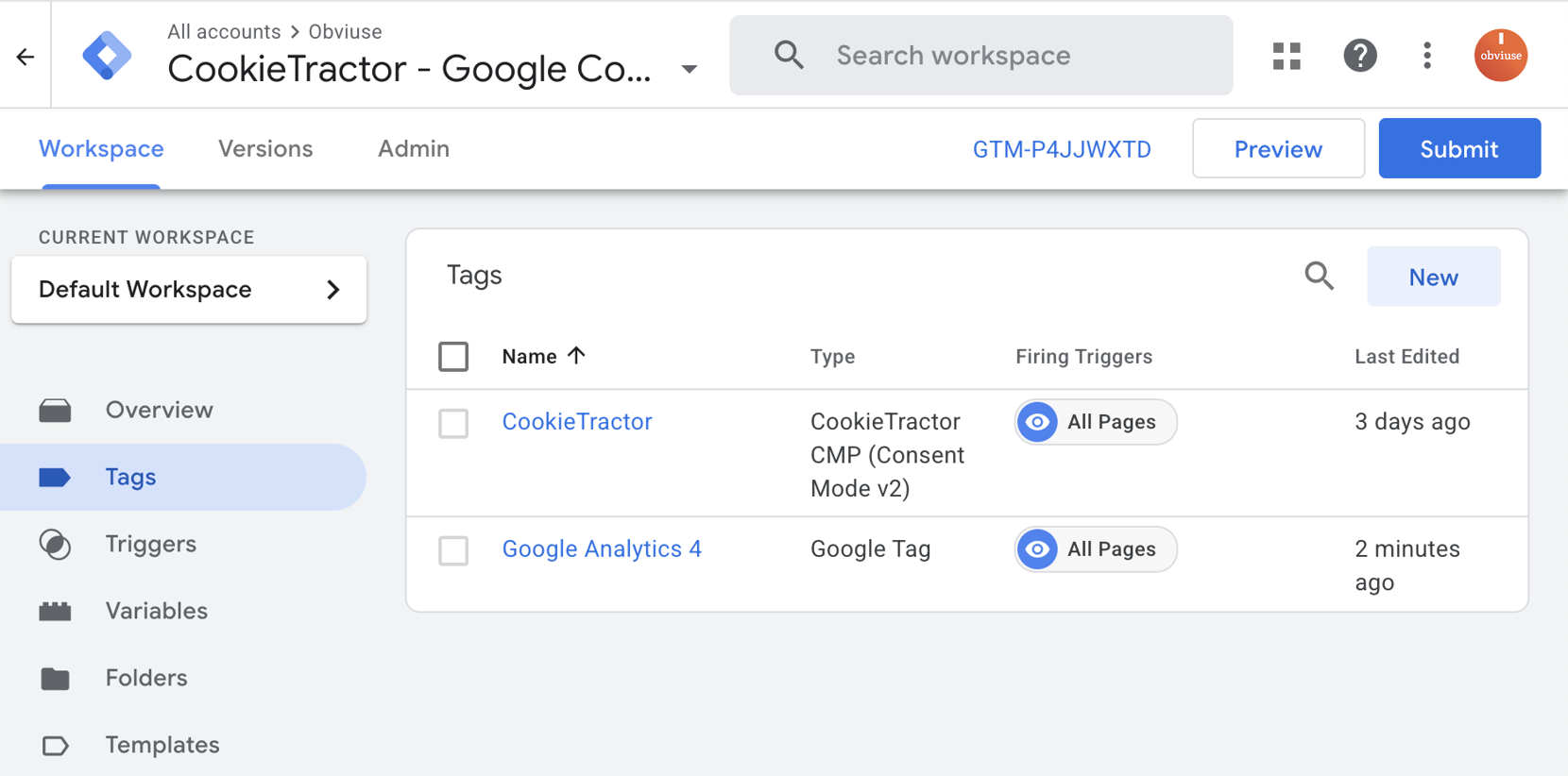This screenshot has width=1568, height=776.
Task: Click the New tag button
Action: 1433,277
